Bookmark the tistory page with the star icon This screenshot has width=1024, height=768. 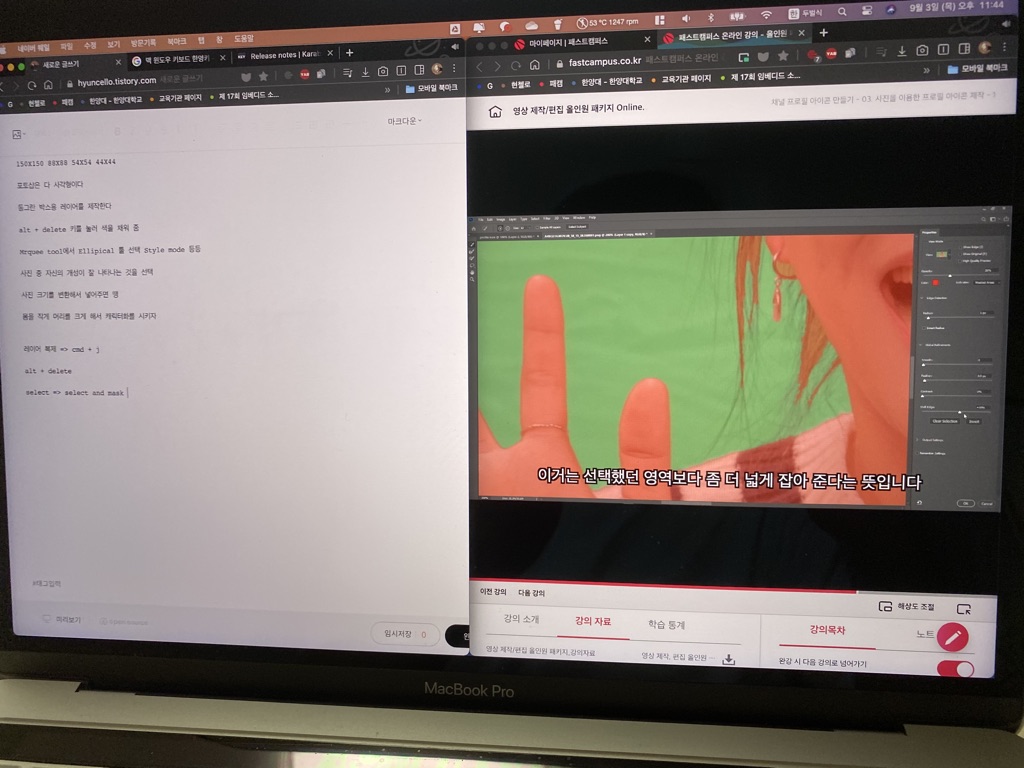[263, 76]
